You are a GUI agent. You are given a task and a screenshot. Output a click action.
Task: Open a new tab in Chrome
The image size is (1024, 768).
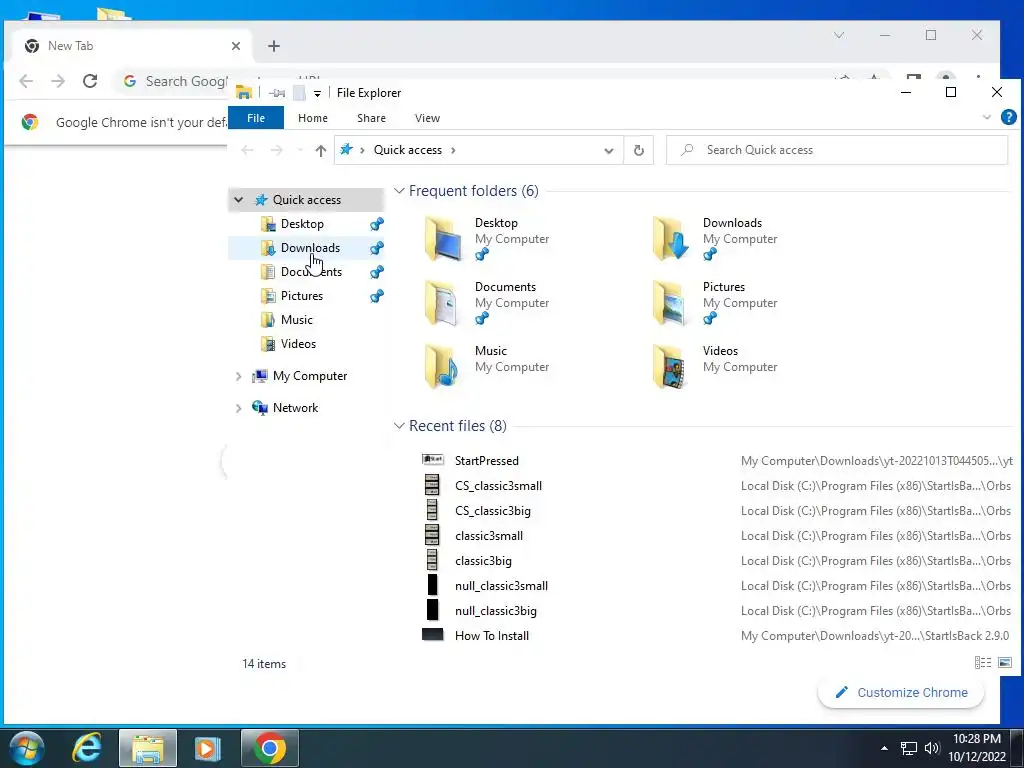274,46
